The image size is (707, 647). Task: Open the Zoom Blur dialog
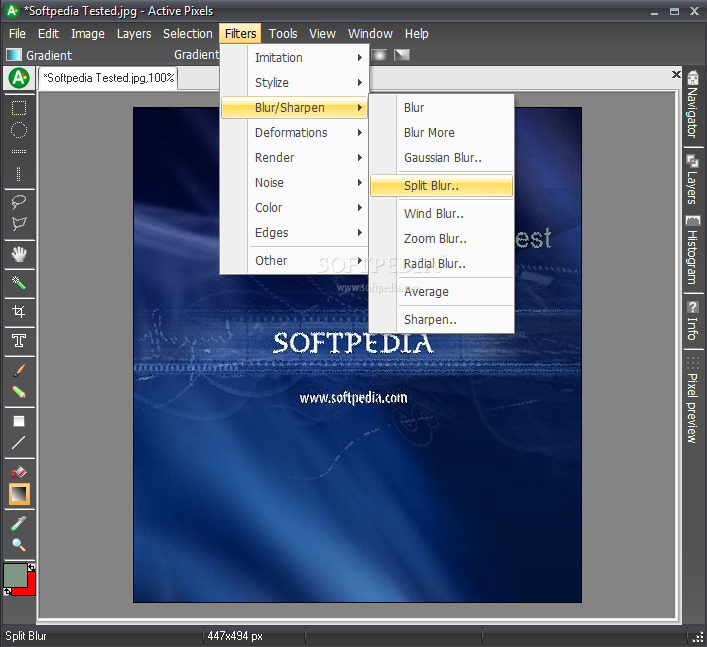[x=441, y=239]
